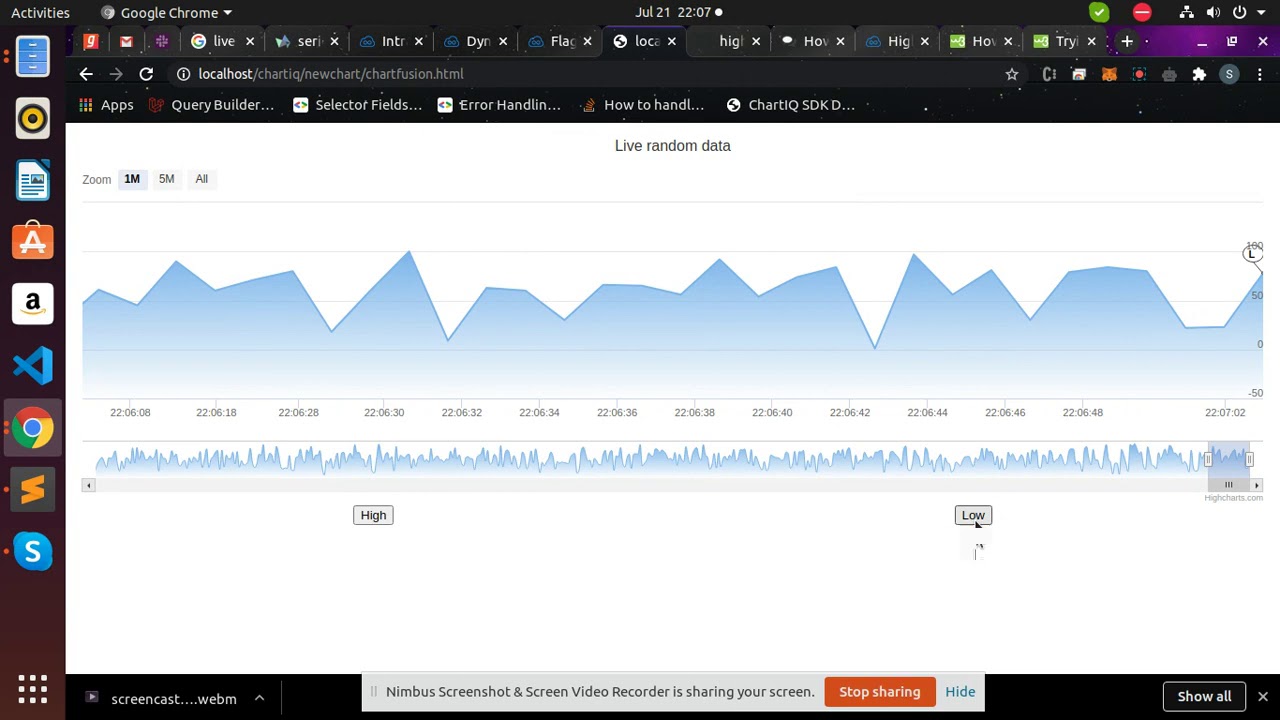This screenshot has height=720, width=1280.
Task: Reload the page with refresh icon
Action: tap(146, 74)
